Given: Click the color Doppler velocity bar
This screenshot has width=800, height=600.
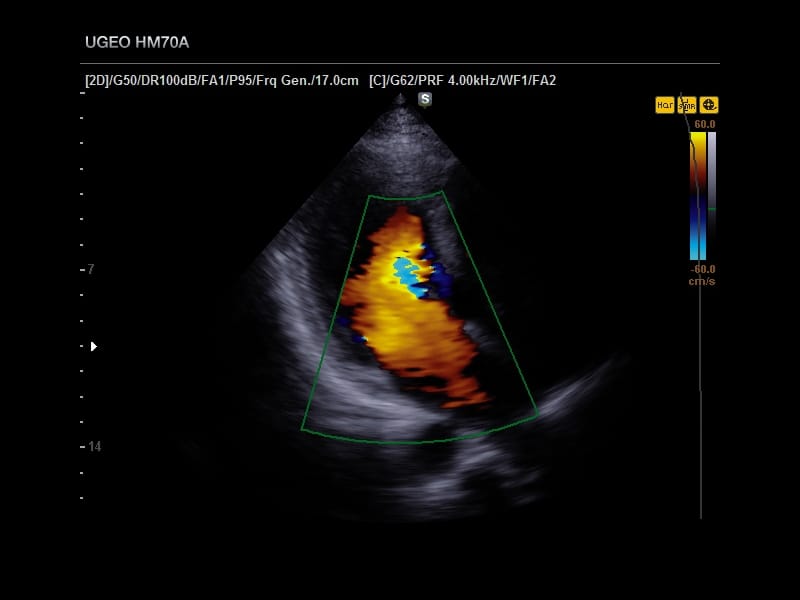Looking at the screenshot, I should pos(698,196).
